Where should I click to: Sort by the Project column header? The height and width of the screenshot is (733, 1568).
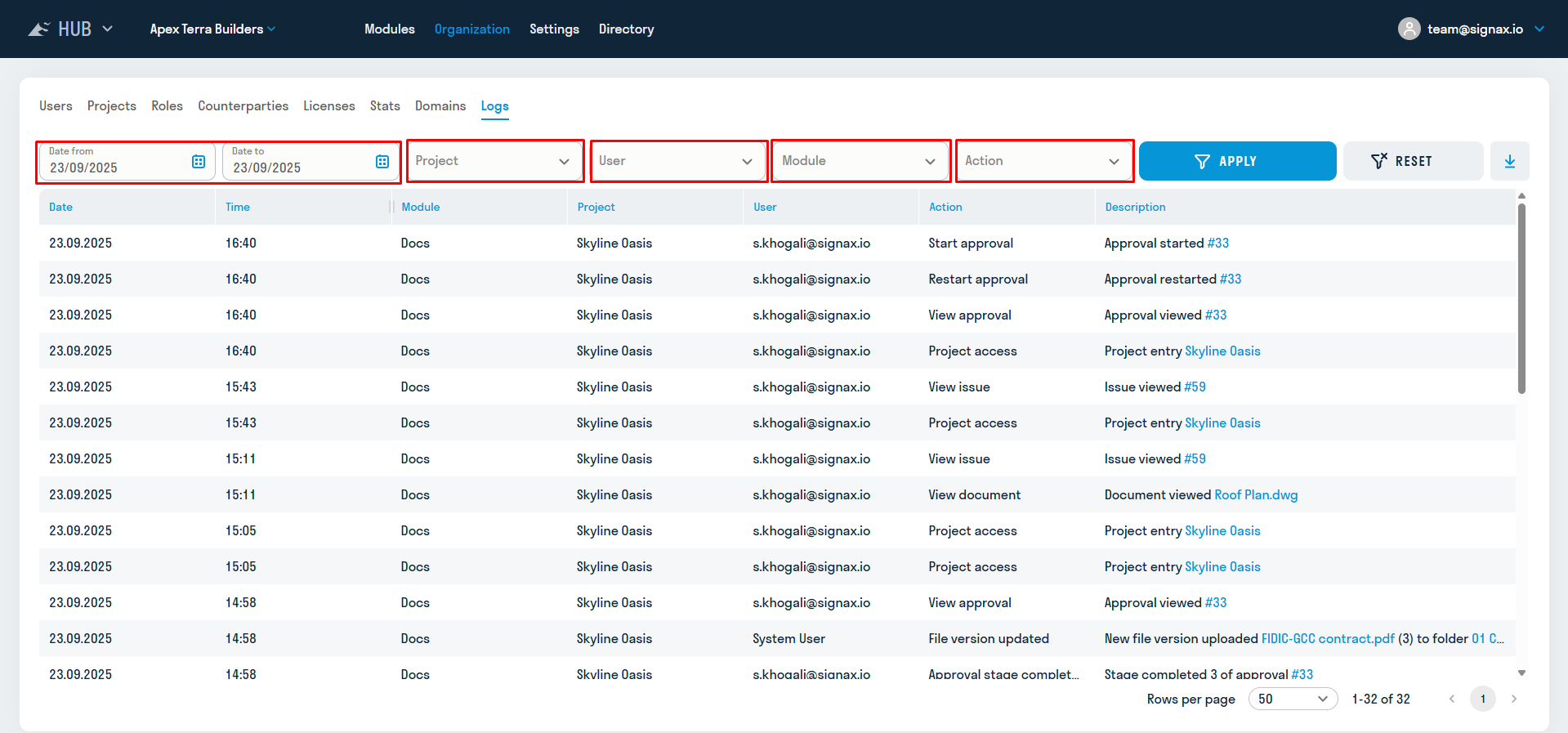click(596, 207)
